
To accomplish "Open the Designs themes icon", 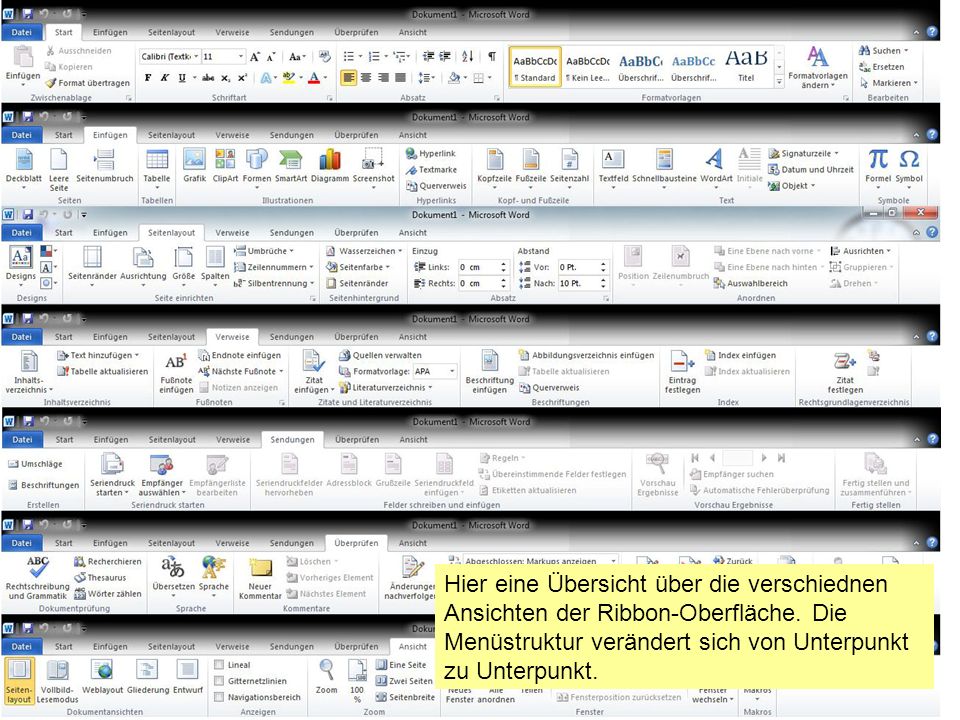I will pyautogui.click(x=21, y=258).
